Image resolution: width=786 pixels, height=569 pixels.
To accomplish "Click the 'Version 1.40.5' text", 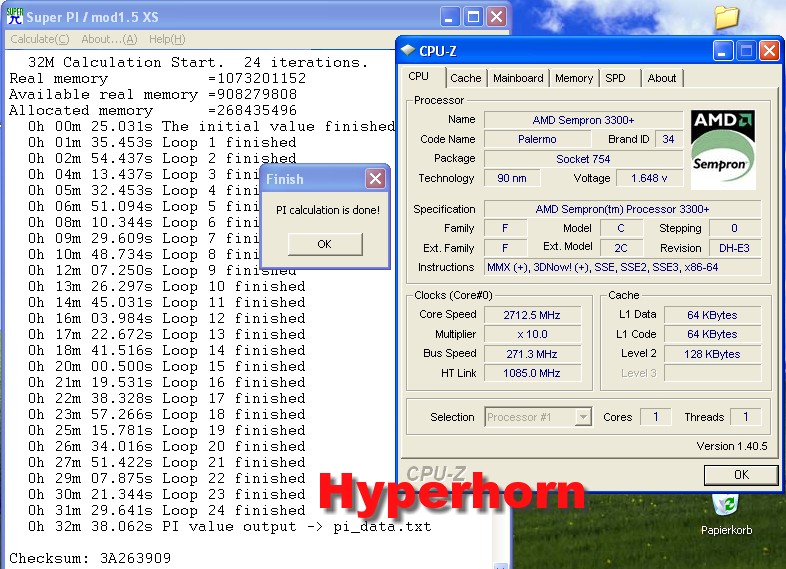I will [732, 446].
